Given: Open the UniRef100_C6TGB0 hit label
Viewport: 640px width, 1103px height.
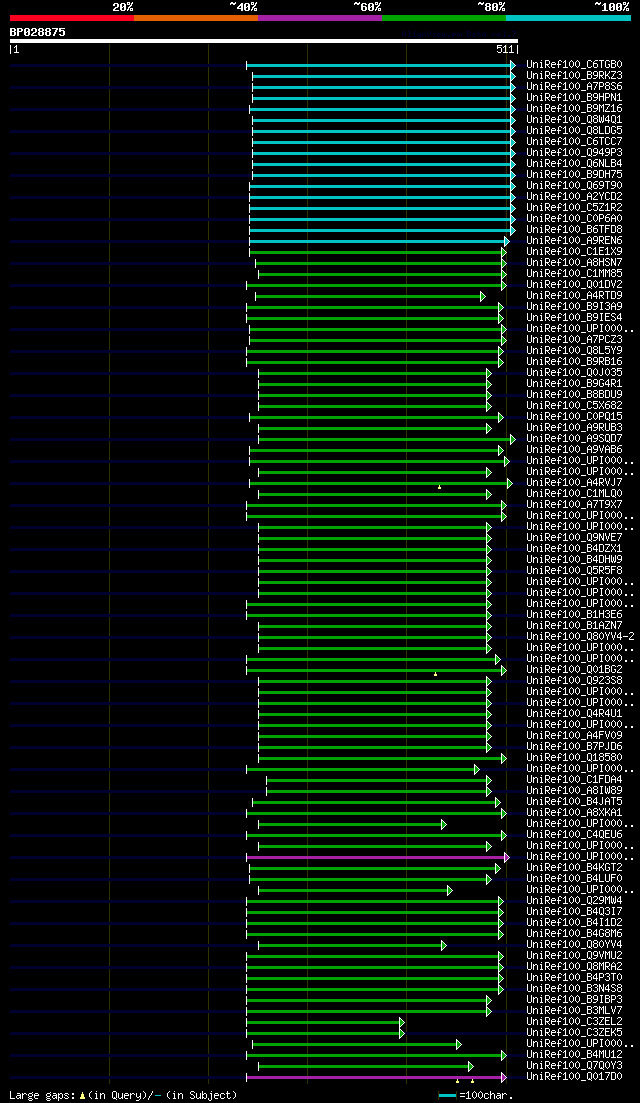Looking at the screenshot, I should coord(574,65).
